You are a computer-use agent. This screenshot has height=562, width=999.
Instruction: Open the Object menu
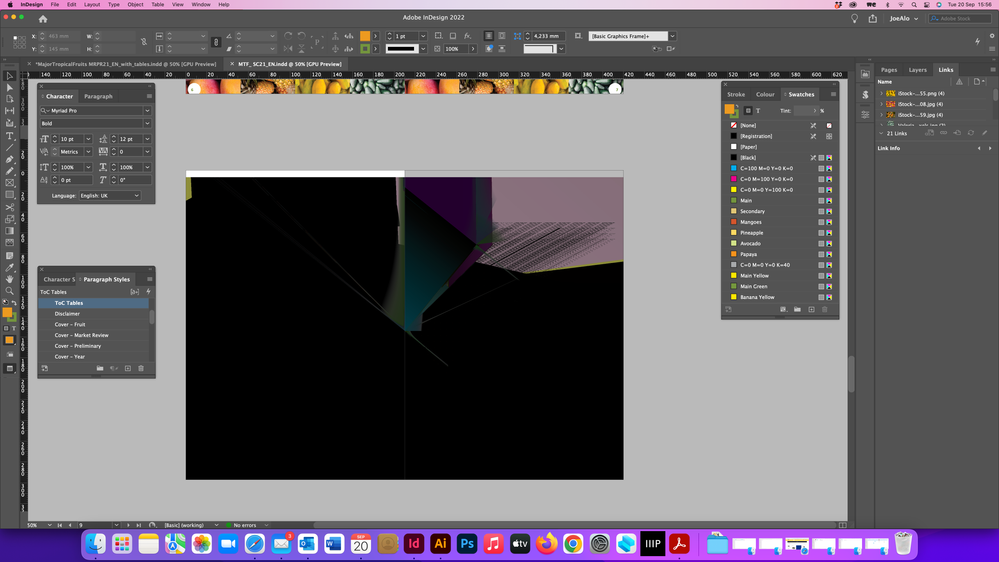point(135,4)
